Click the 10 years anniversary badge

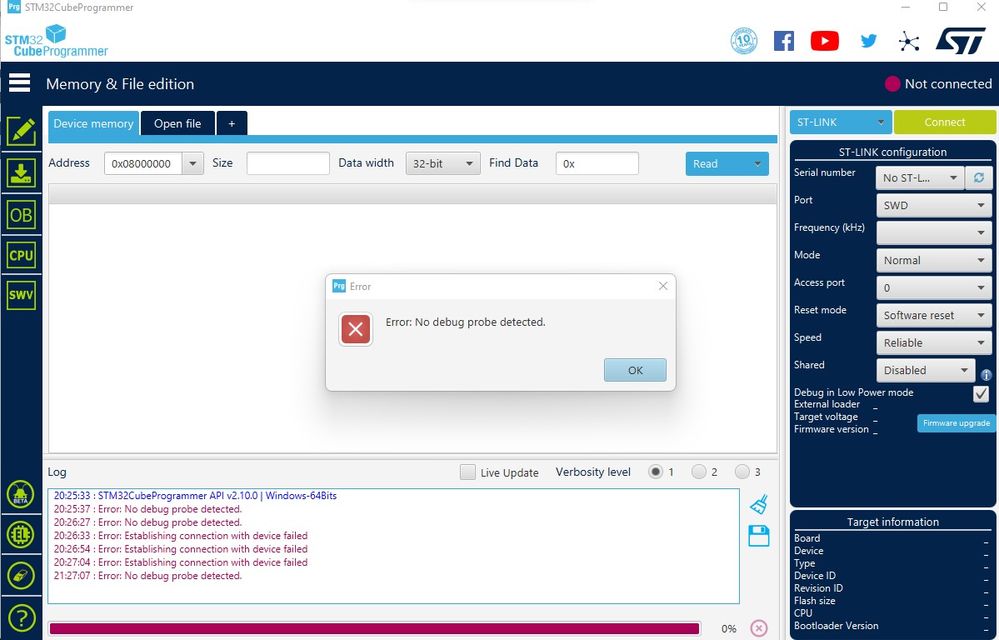point(744,41)
